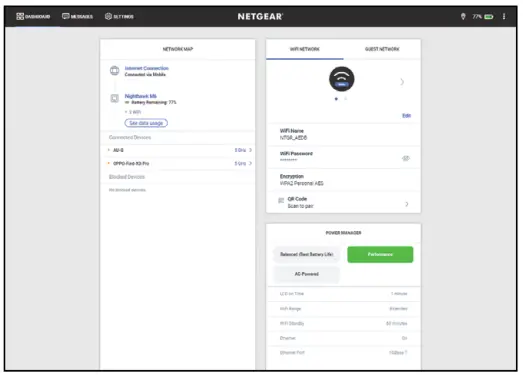Click the WiFi Standby row
The image size is (523, 375).
(344, 324)
